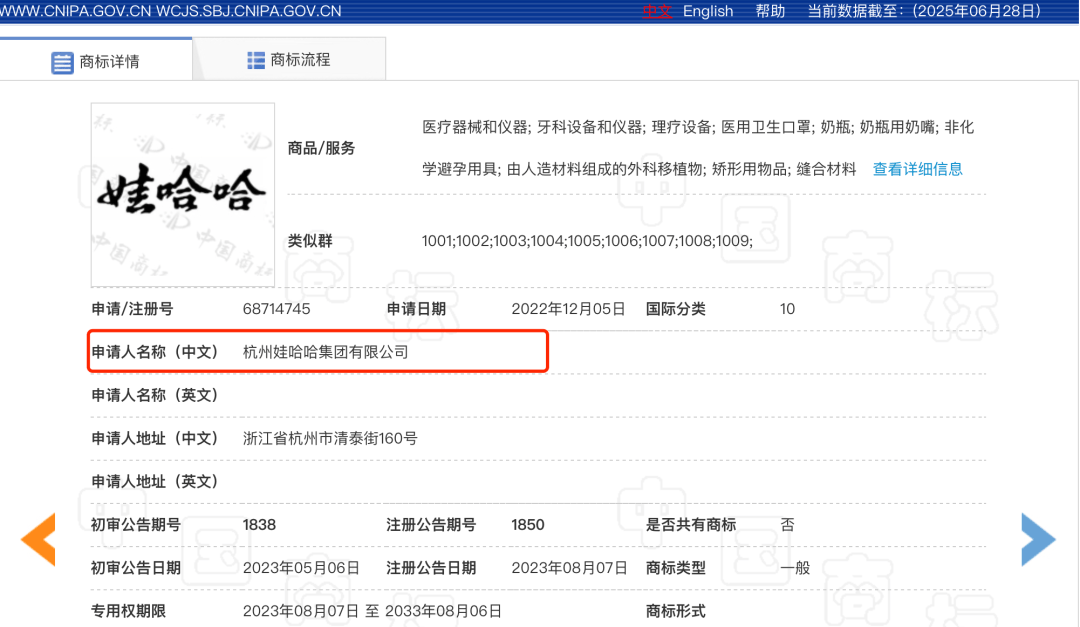Click the application date 2022年12月05日

(x=568, y=309)
